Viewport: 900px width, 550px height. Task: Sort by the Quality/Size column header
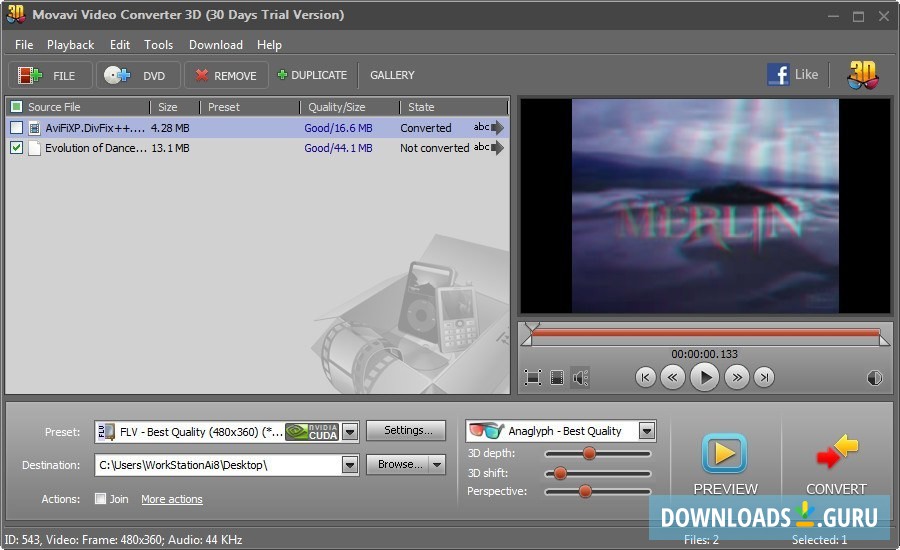pos(350,107)
